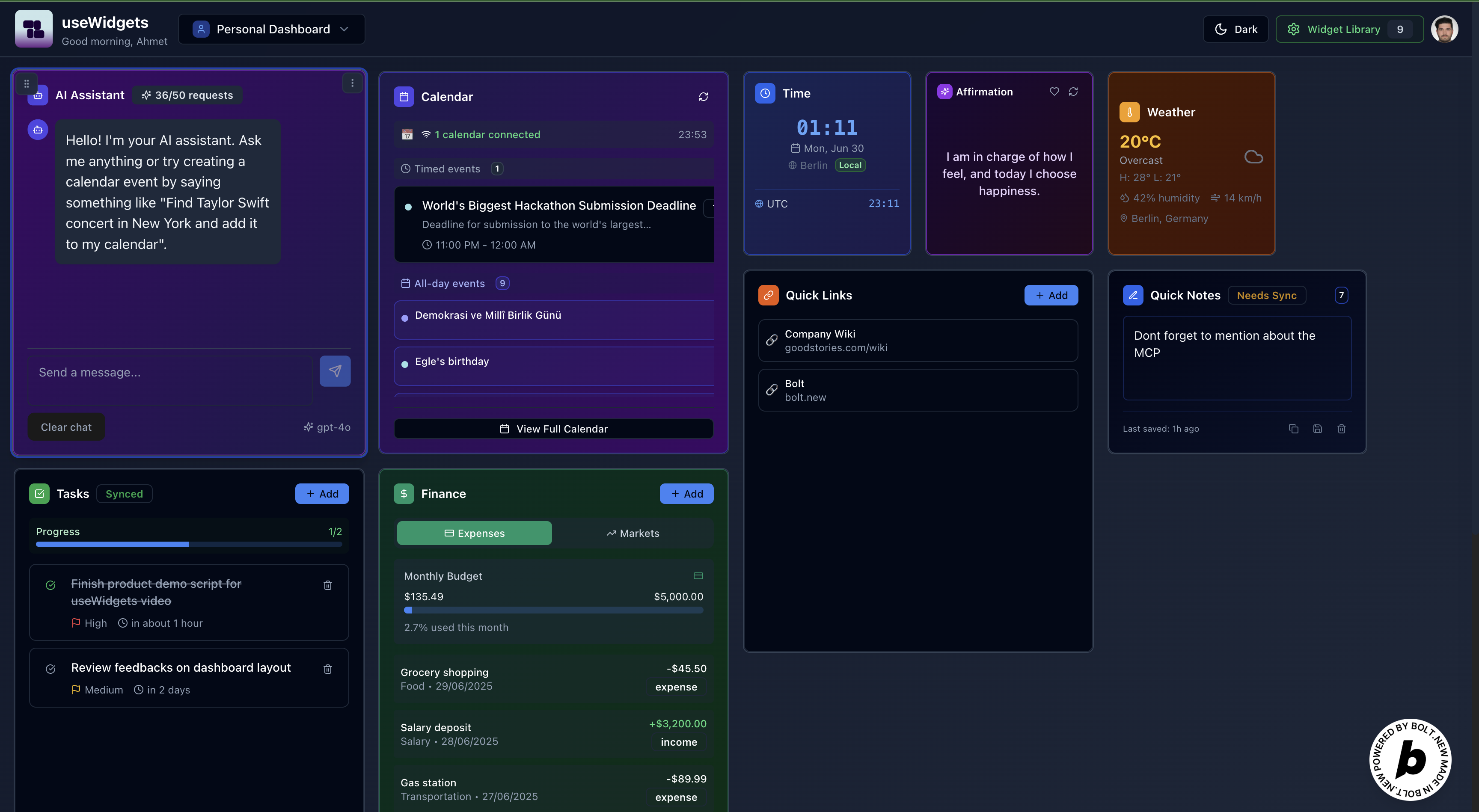Image resolution: width=1479 pixels, height=812 pixels.
Task: Open the Personal Dashboard dropdown
Action: tap(272, 29)
